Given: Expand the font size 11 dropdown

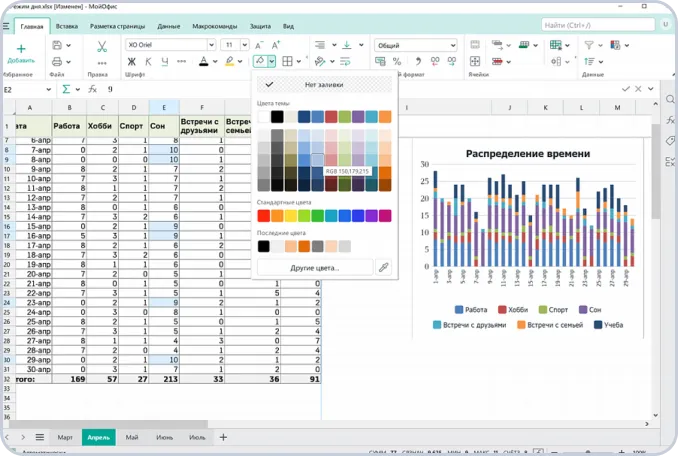Looking at the screenshot, I should click(x=235, y=45).
